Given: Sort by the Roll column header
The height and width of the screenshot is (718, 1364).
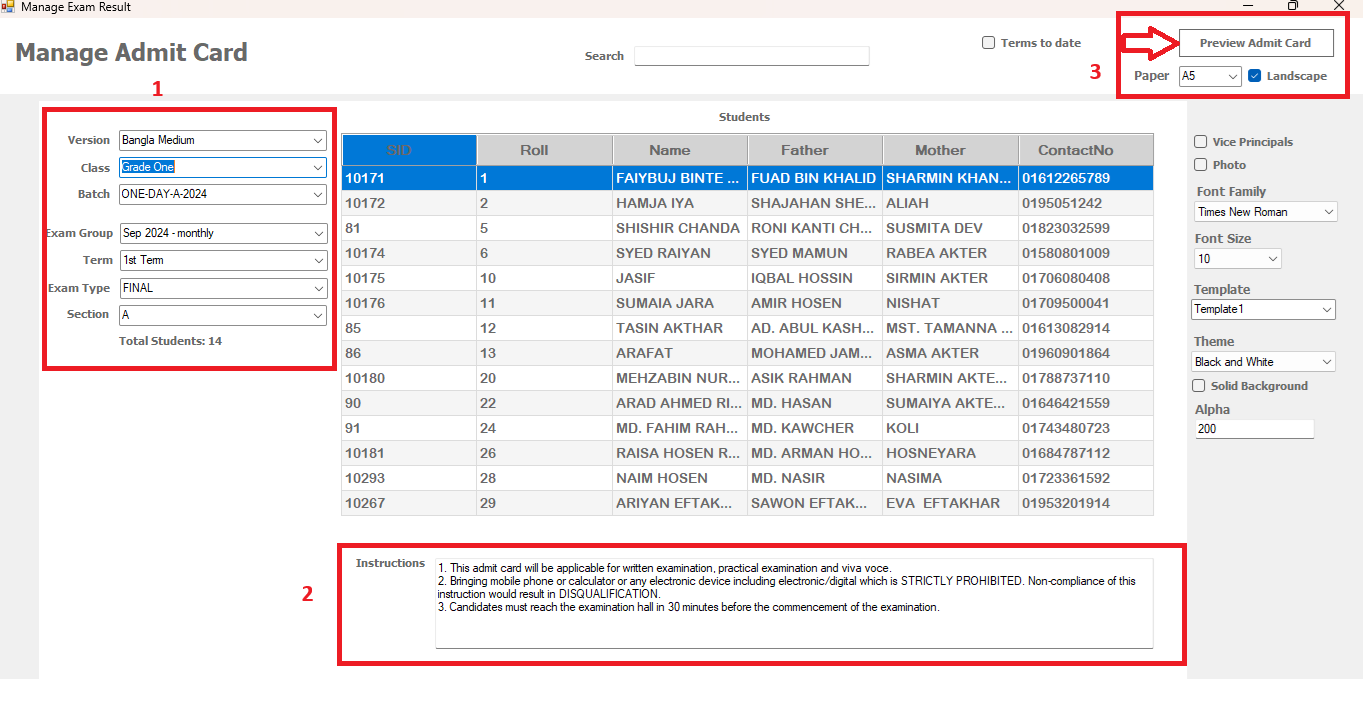Looking at the screenshot, I should 545,150.
